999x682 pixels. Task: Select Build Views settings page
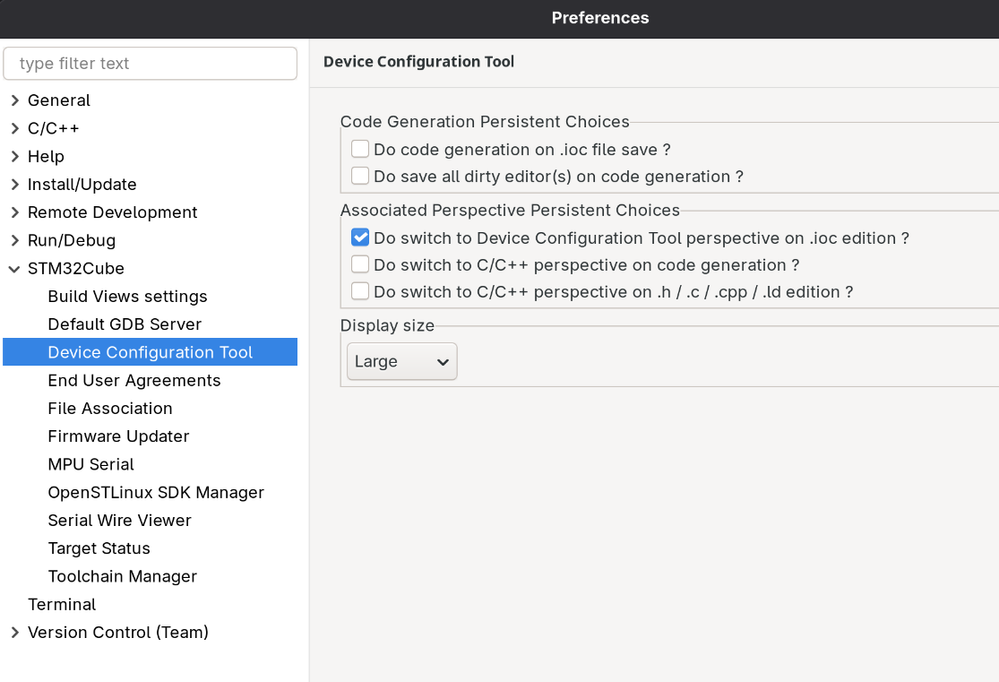pyautogui.click(x=127, y=296)
